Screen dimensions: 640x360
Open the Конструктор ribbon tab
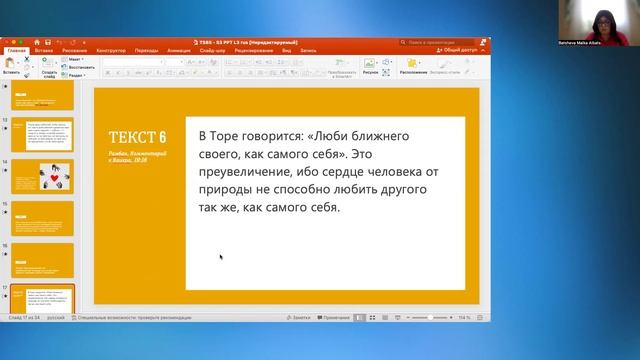point(111,51)
